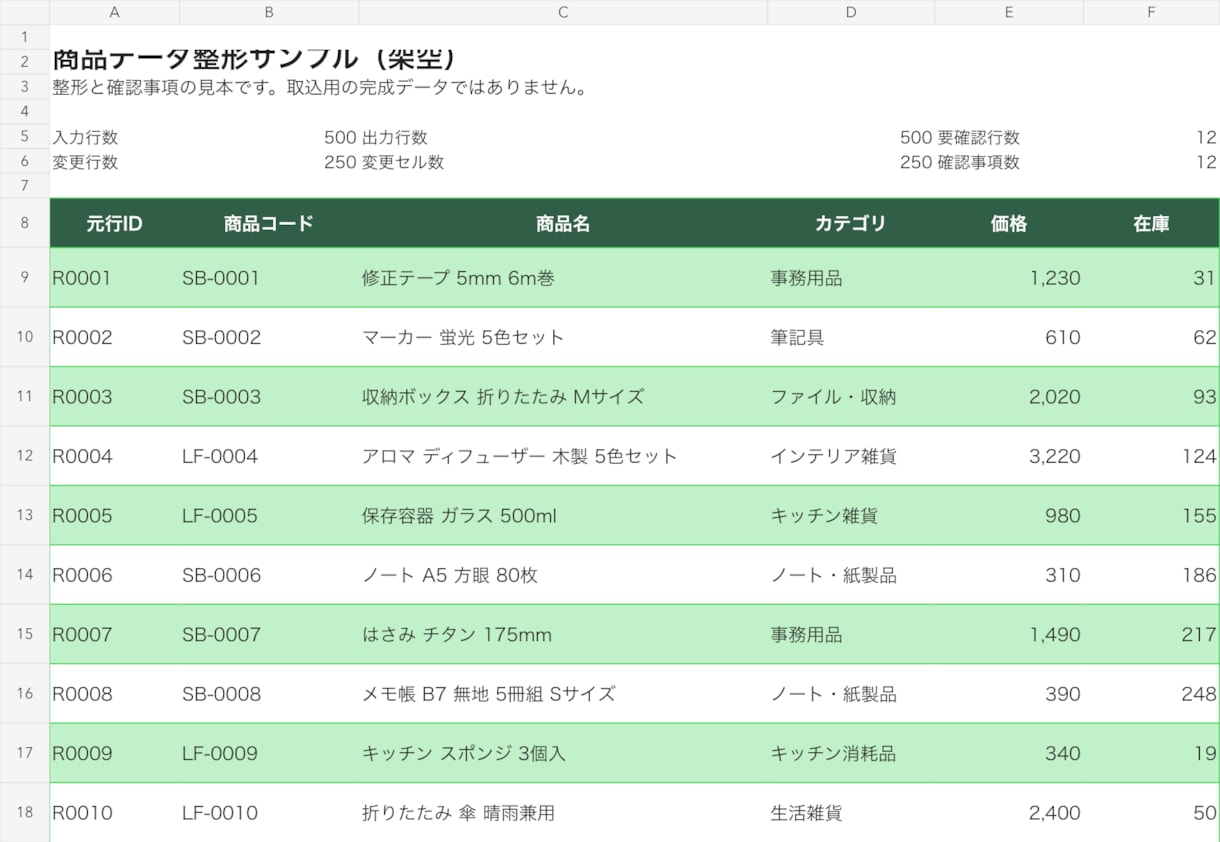Select price cell 2,400
The height and width of the screenshot is (842, 1220).
click(x=1009, y=812)
